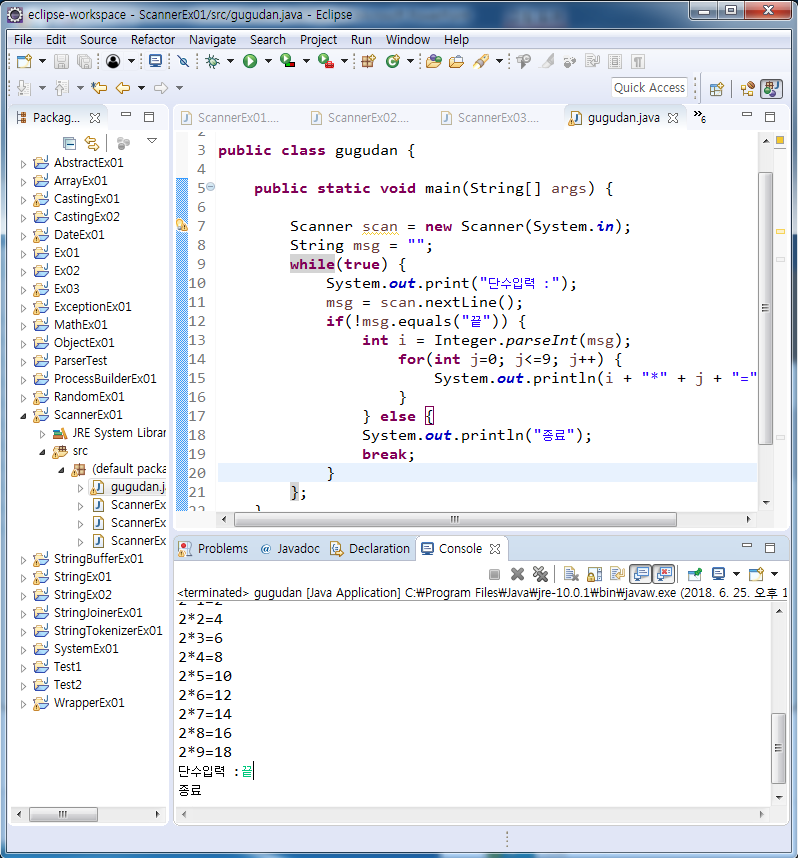This screenshot has width=798, height=858.
Task: Collapse the src folder
Action: tap(43, 452)
